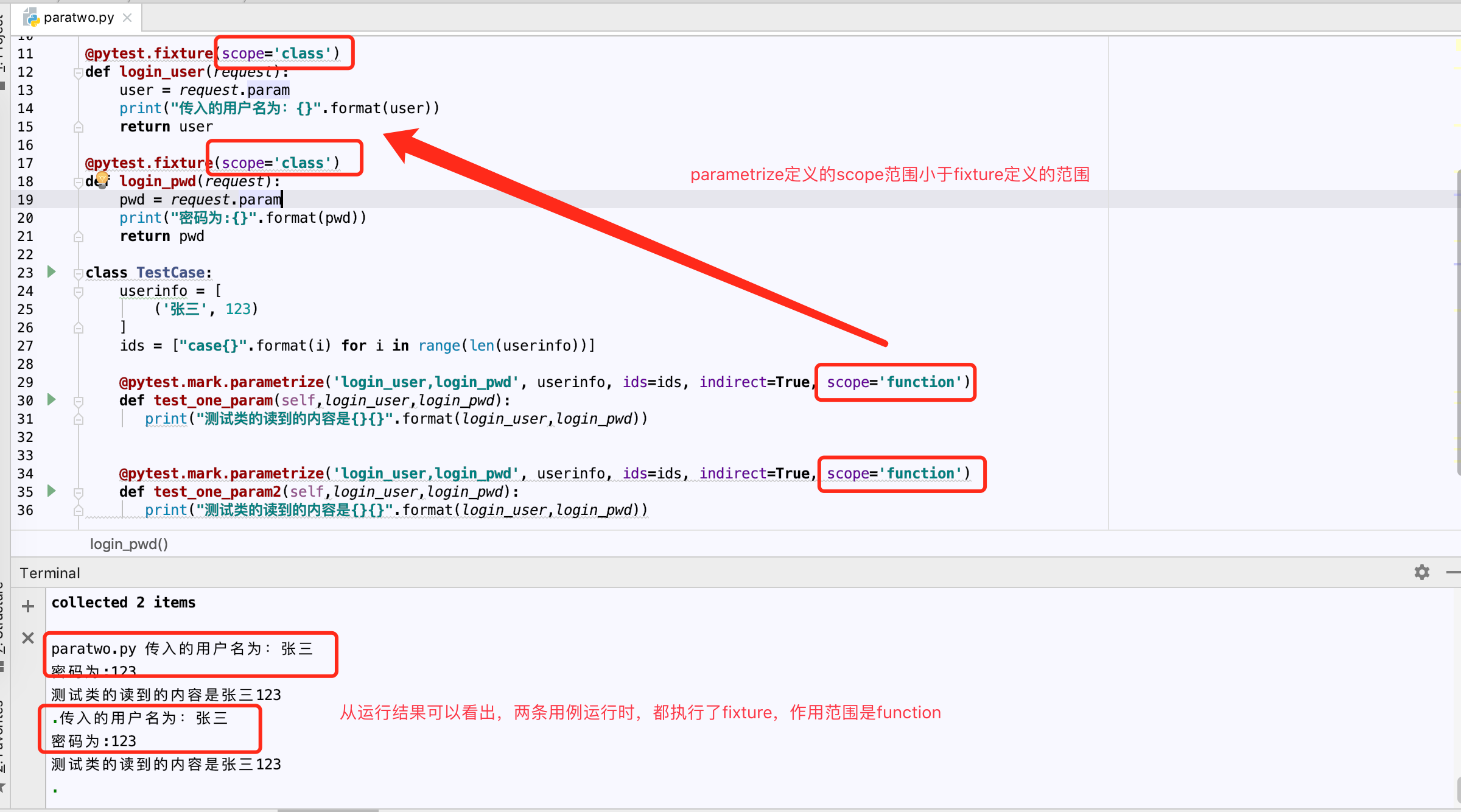
Task: Open the Terminal settings gear
Action: click(x=1422, y=572)
